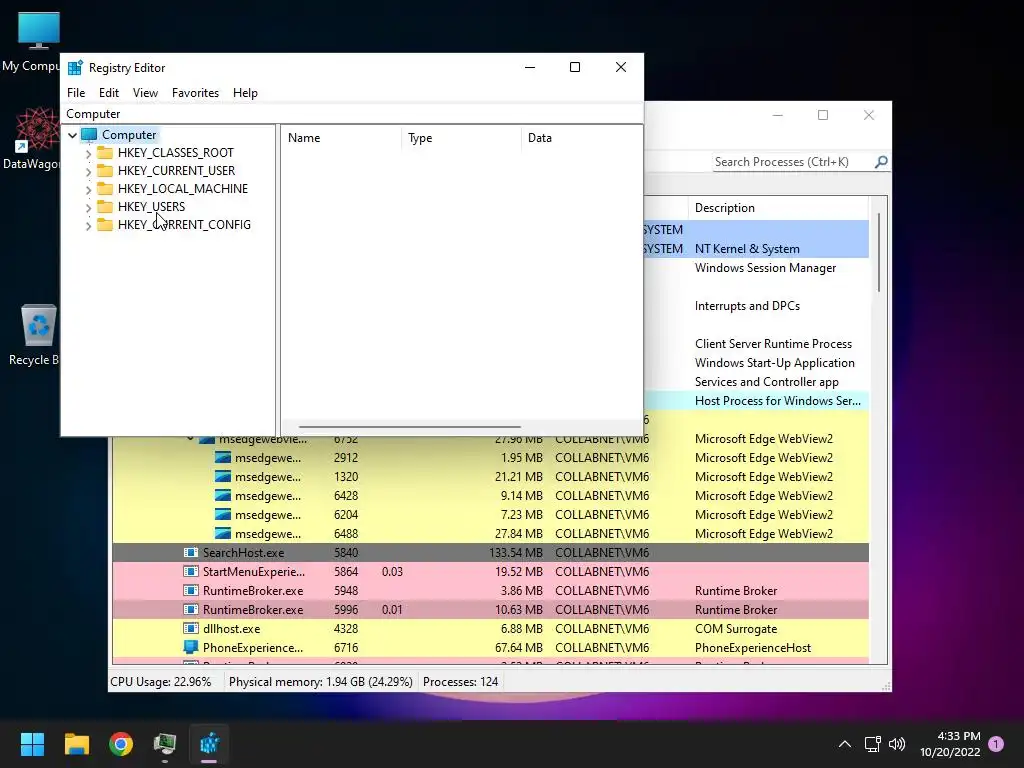Select the HKEY_CURRENT_CONFIG folder icon
Screen dimensions: 1024x768
104,225
